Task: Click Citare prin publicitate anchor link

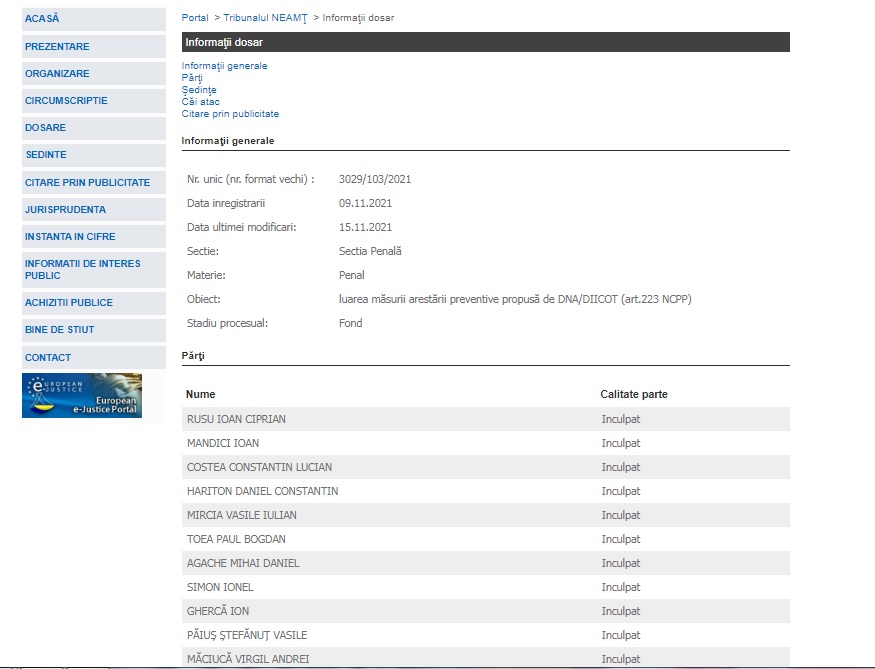Action: pos(230,114)
